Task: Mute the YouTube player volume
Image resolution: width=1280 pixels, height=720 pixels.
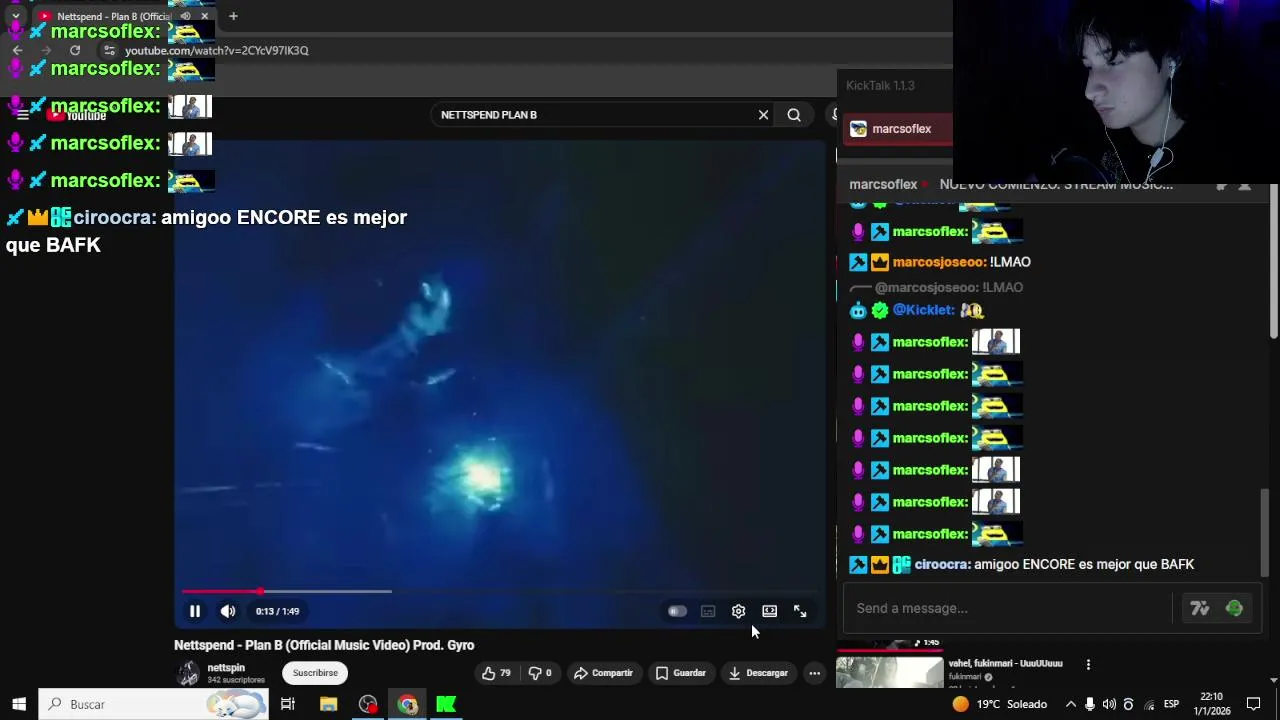Action: [228, 611]
